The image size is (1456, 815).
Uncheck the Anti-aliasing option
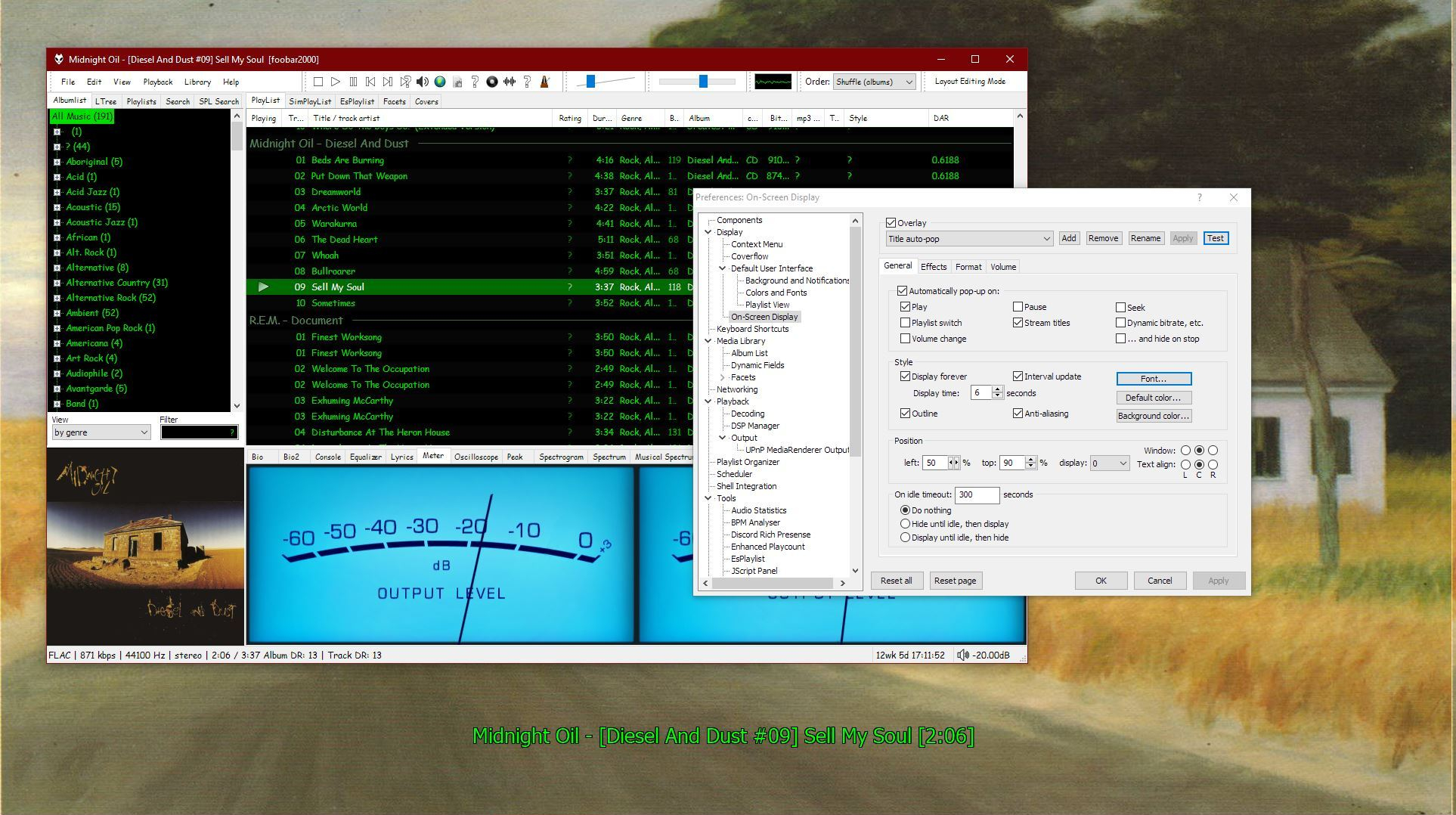pyautogui.click(x=1018, y=414)
